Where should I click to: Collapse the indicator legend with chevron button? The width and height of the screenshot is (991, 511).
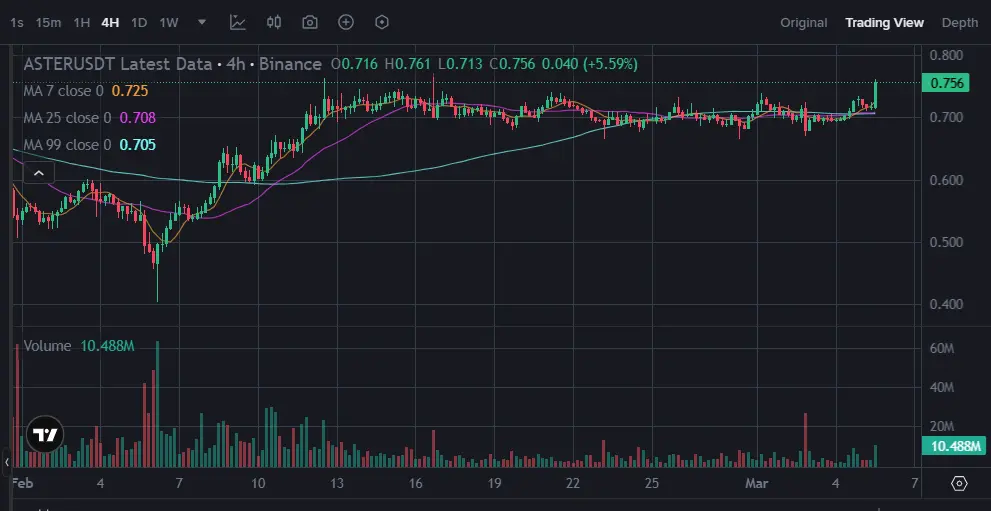click(39, 173)
